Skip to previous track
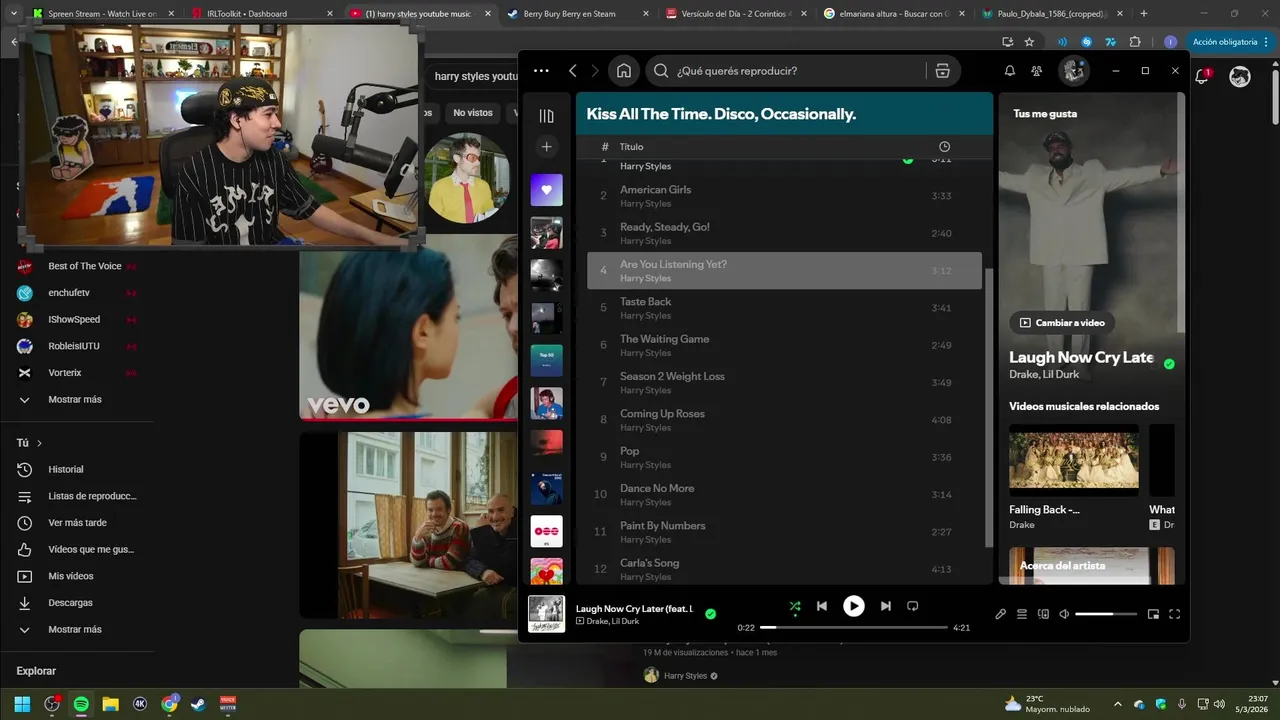The width and height of the screenshot is (1280, 720). click(x=822, y=606)
